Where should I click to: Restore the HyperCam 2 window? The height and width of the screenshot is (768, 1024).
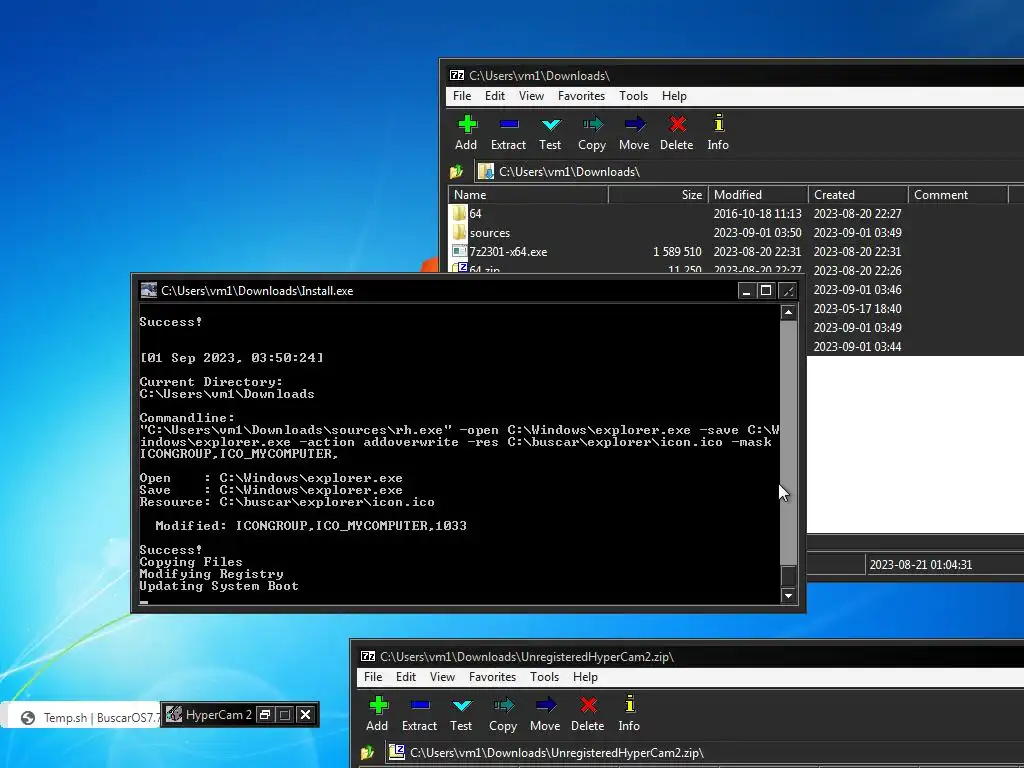[x=264, y=714]
